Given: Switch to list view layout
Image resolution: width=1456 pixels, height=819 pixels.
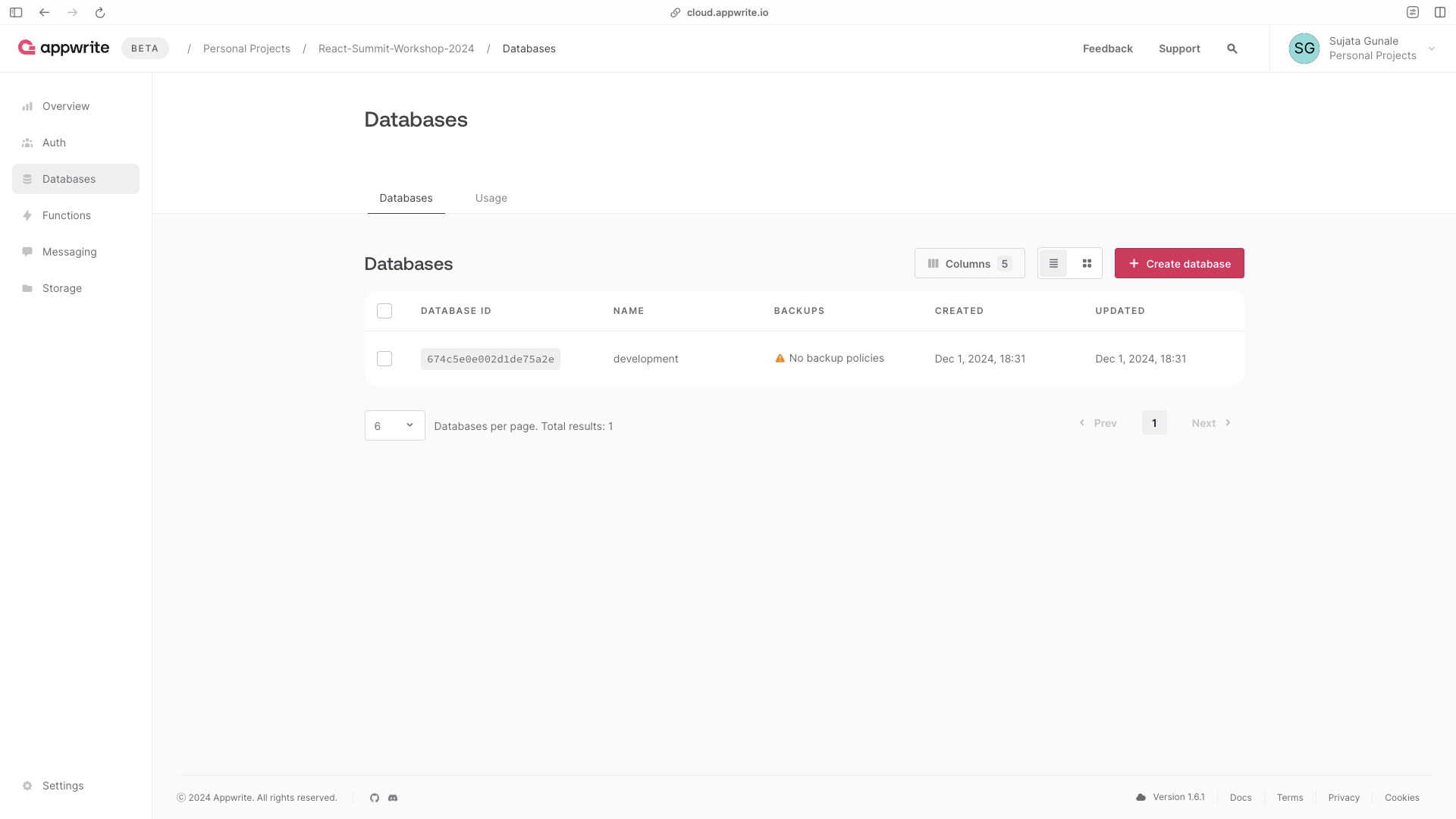Looking at the screenshot, I should tap(1053, 263).
